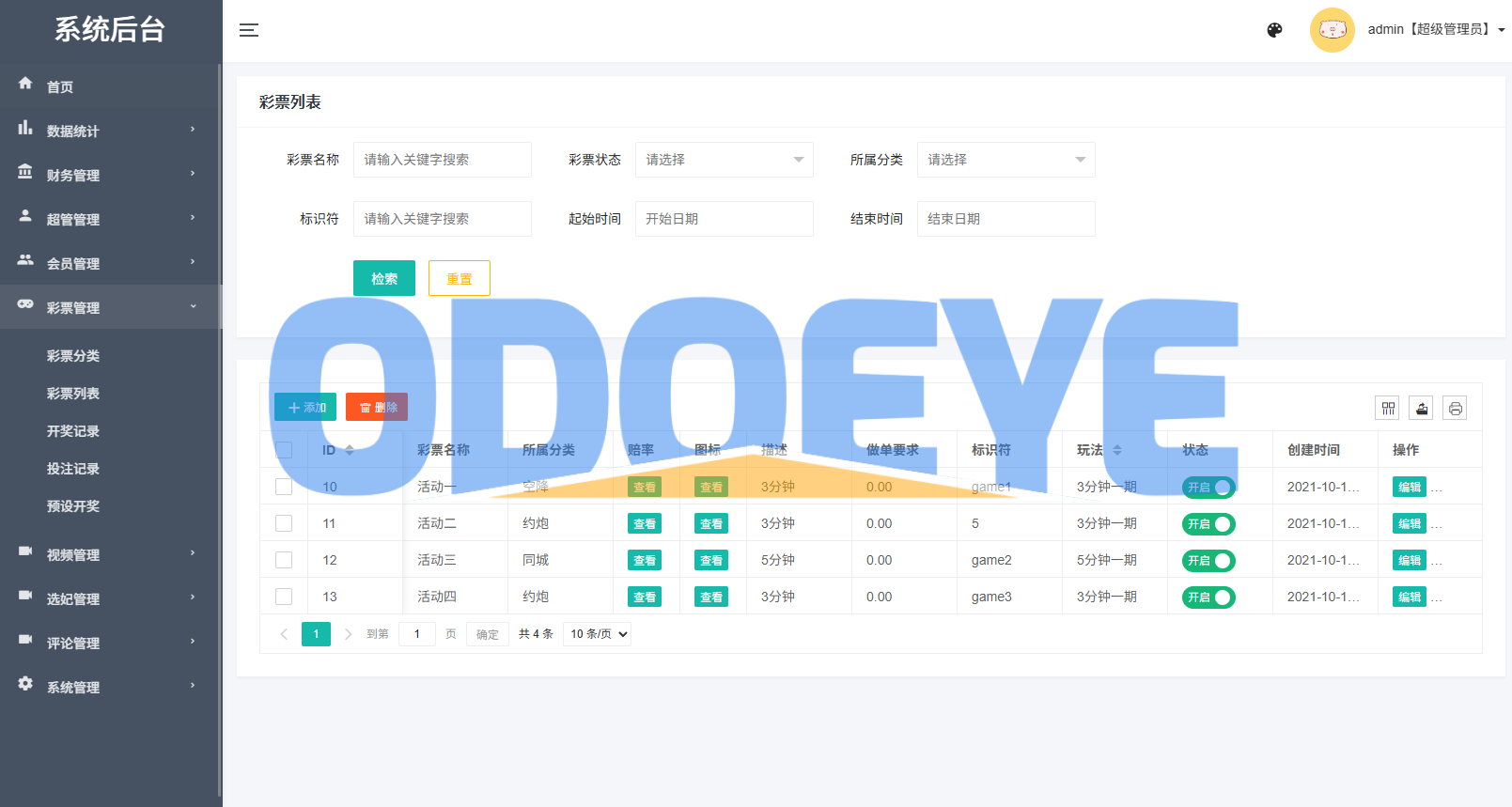Click the 开始日期 date input field
1512x807 pixels.
[724, 219]
